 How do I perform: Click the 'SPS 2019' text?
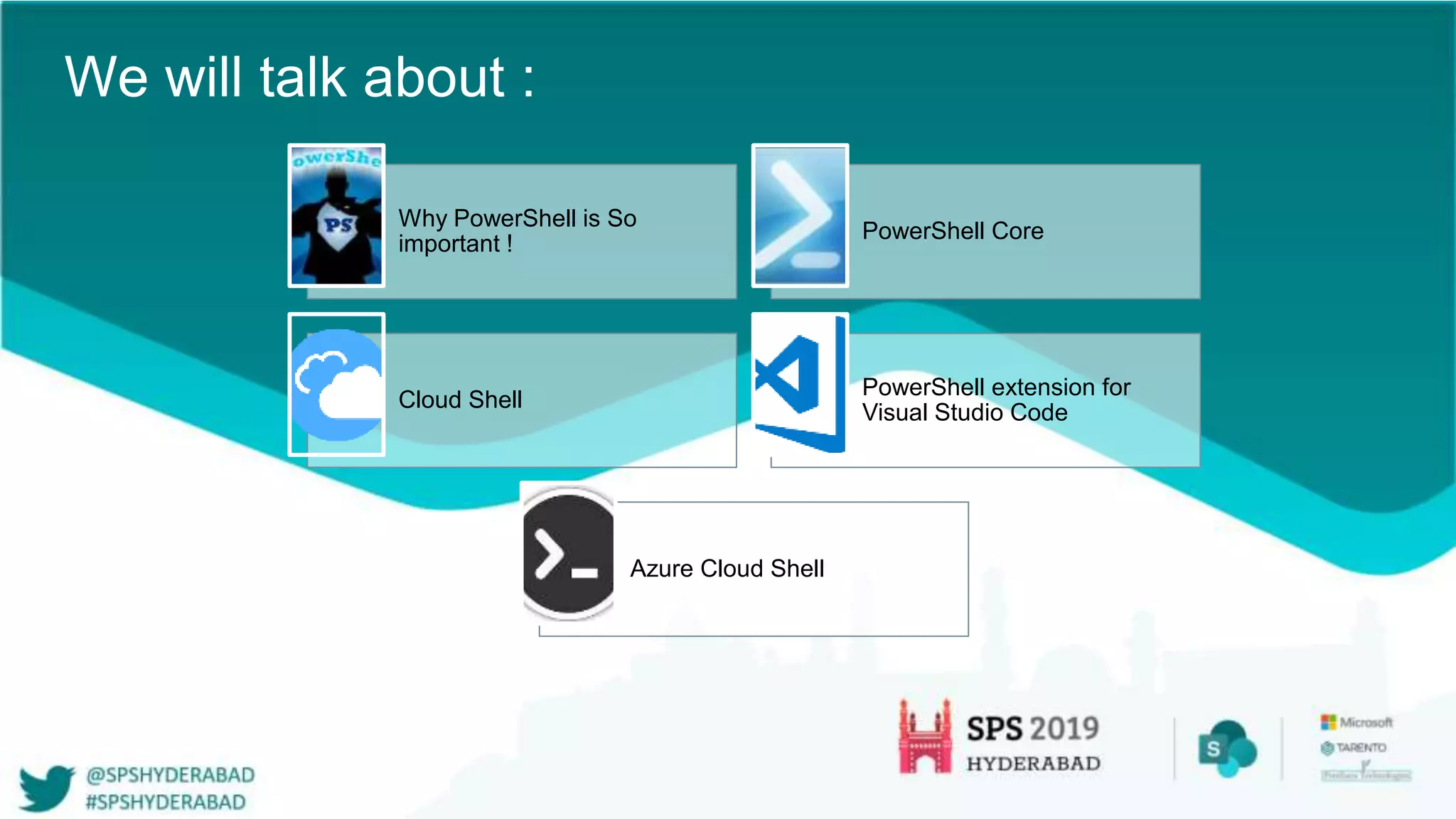(x=1032, y=729)
